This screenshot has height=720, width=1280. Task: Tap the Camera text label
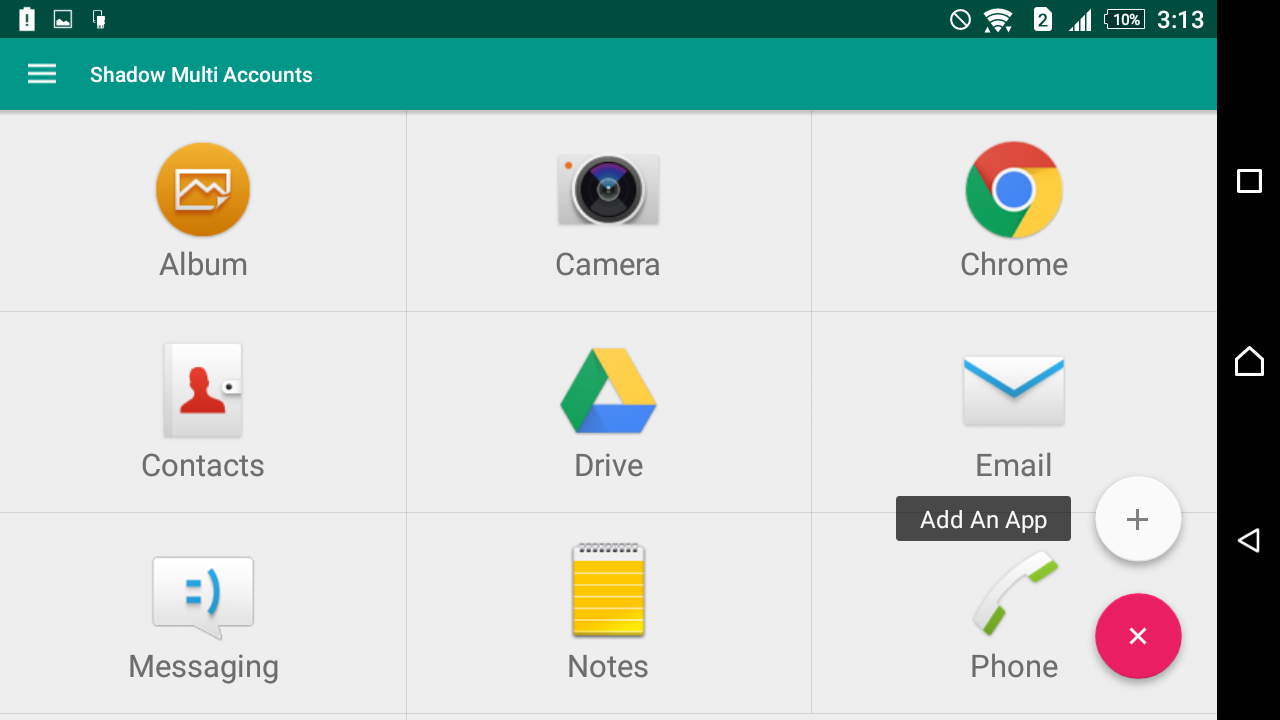608,264
